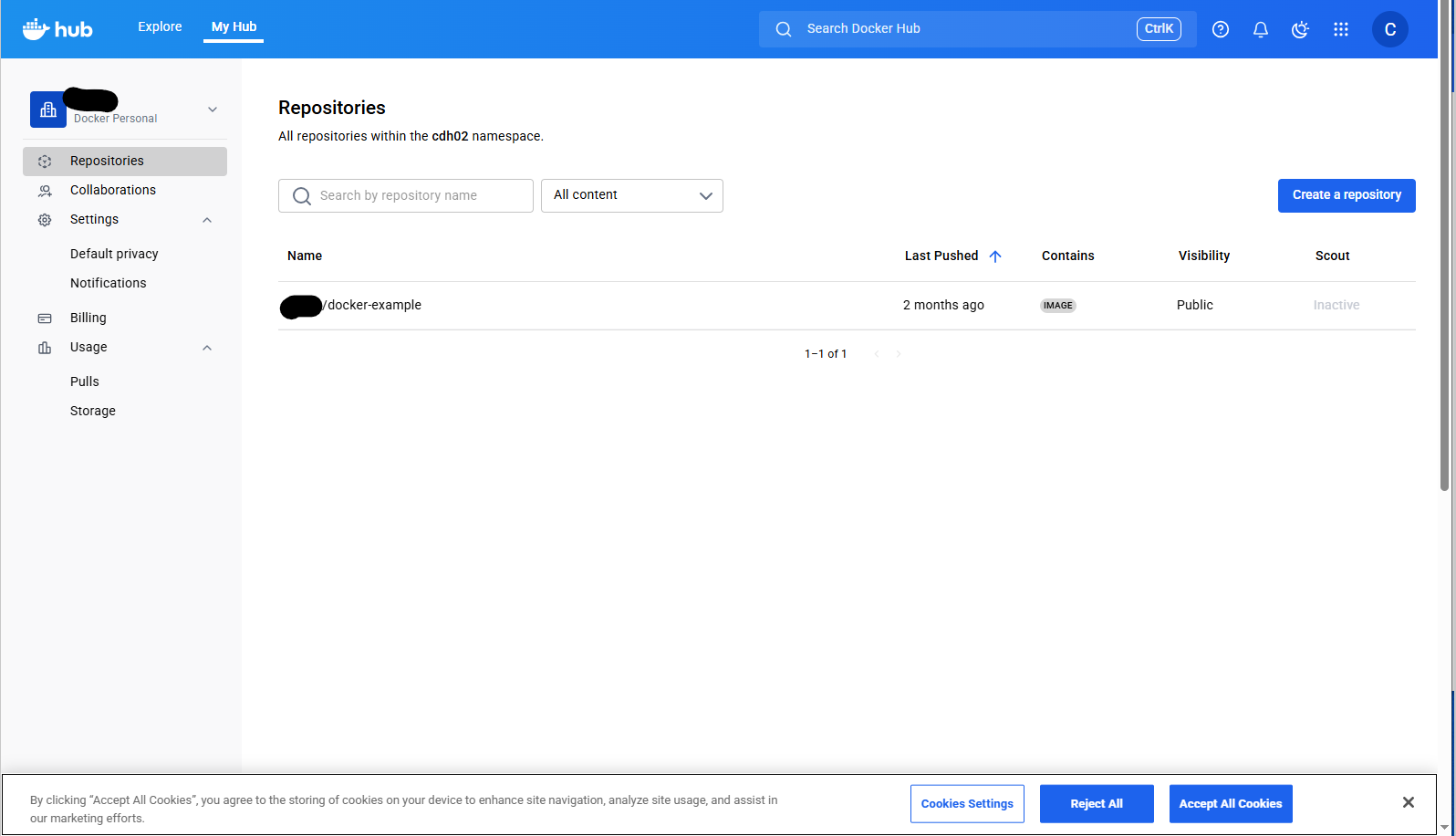Click the Repositories page heading
This screenshot has height=836, width=1456.
332,108
